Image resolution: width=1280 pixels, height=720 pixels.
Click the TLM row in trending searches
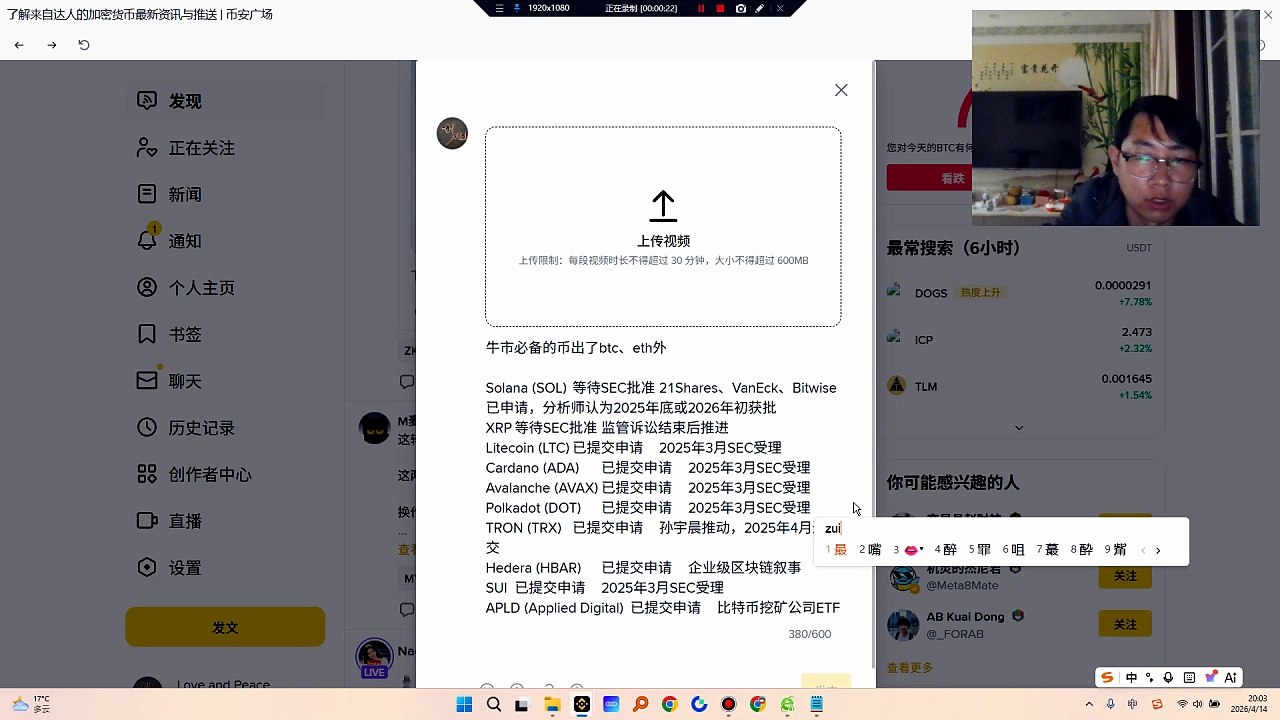[x=1019, y=386]
